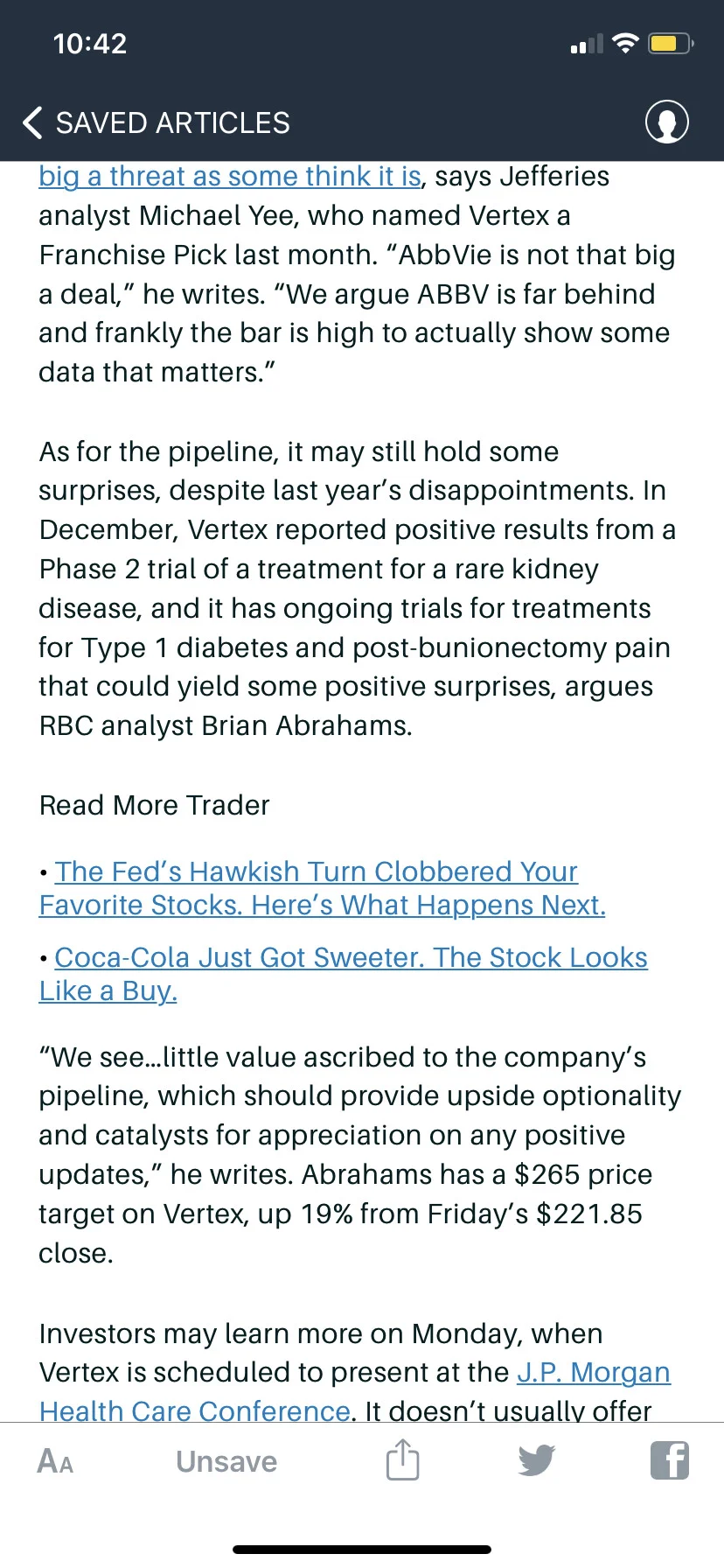Tap the 10:42 clock in status bar
This screenshot has width=724, height=1568.
pyautogui.click(x=90, y=44)
